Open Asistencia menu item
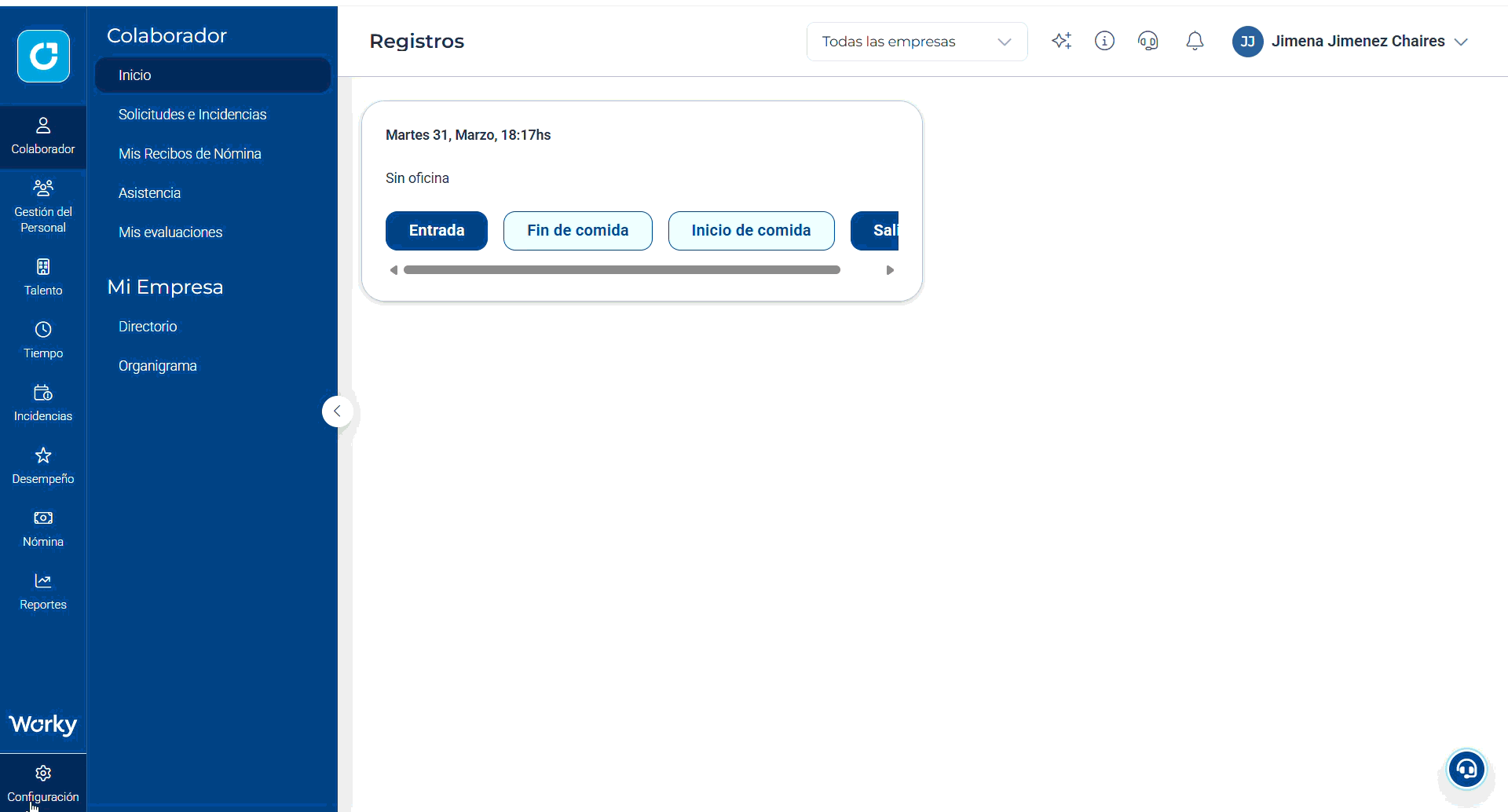1508x812 pixels. click(x=149, y=193)
